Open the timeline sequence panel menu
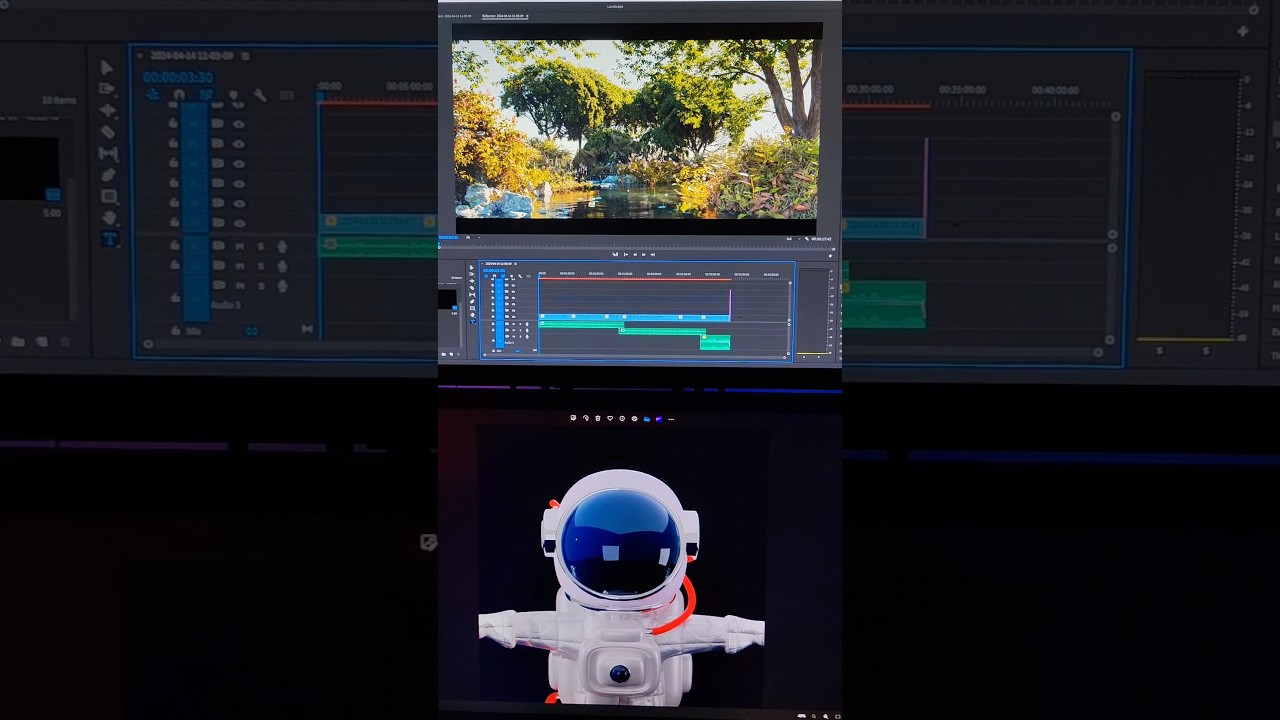This screenshot has height=720, width=1280. [x=516, y=264]
